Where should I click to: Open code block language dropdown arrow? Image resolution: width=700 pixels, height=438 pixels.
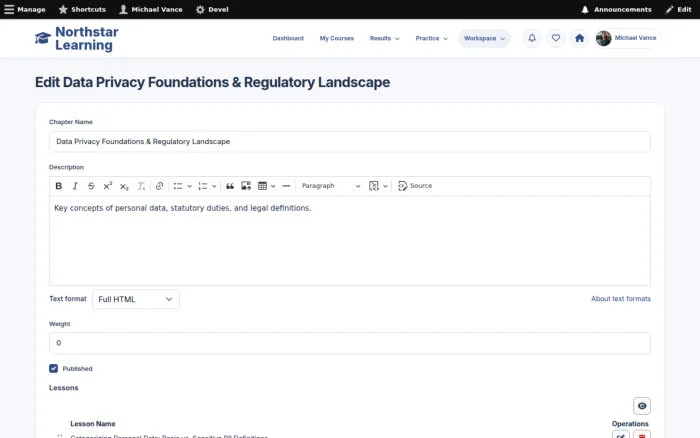click(x=385, y=186)
